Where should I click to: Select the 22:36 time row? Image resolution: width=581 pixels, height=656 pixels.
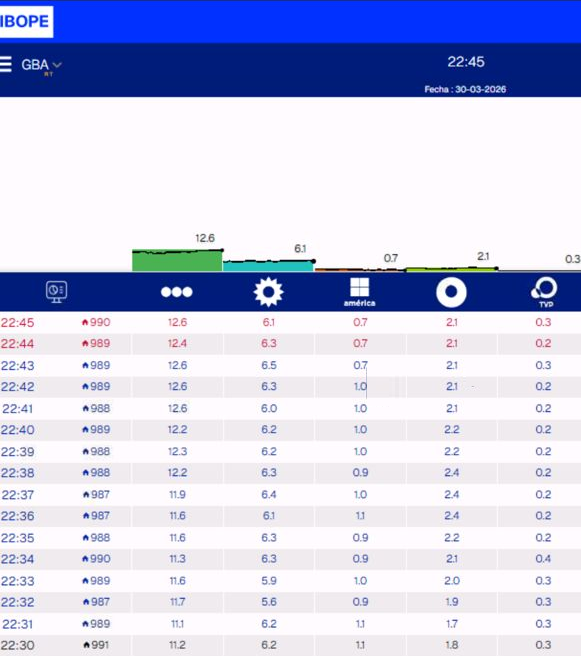coord(290,516)
